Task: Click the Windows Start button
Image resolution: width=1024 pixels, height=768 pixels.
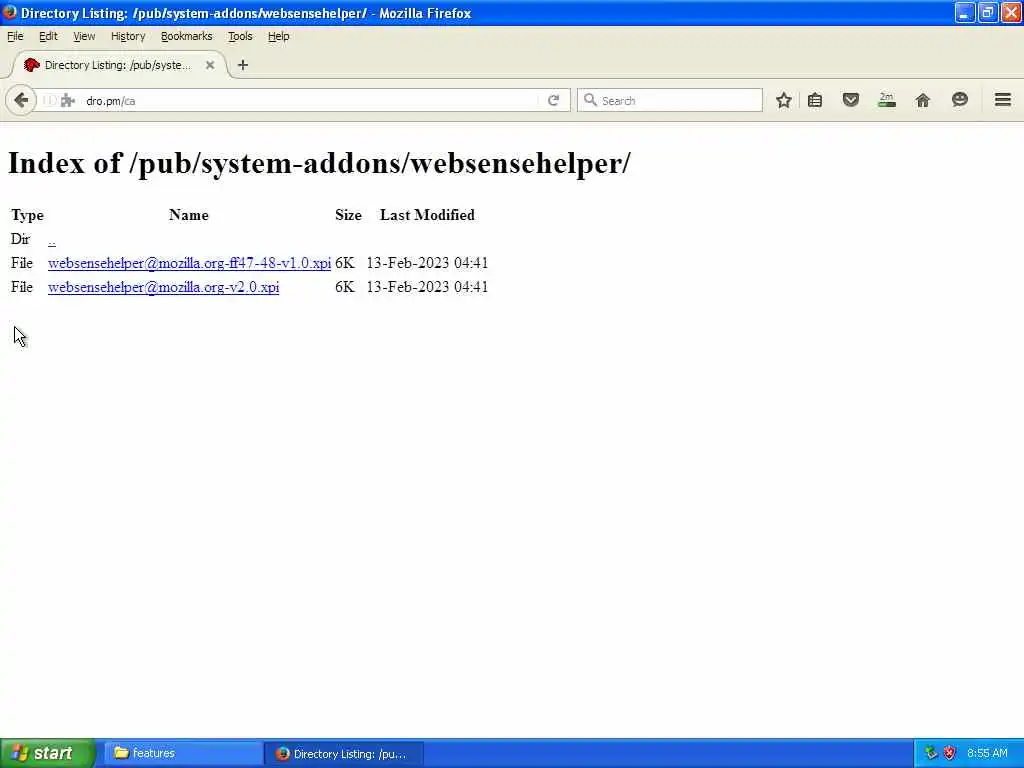Action: [x=47, y=753]
